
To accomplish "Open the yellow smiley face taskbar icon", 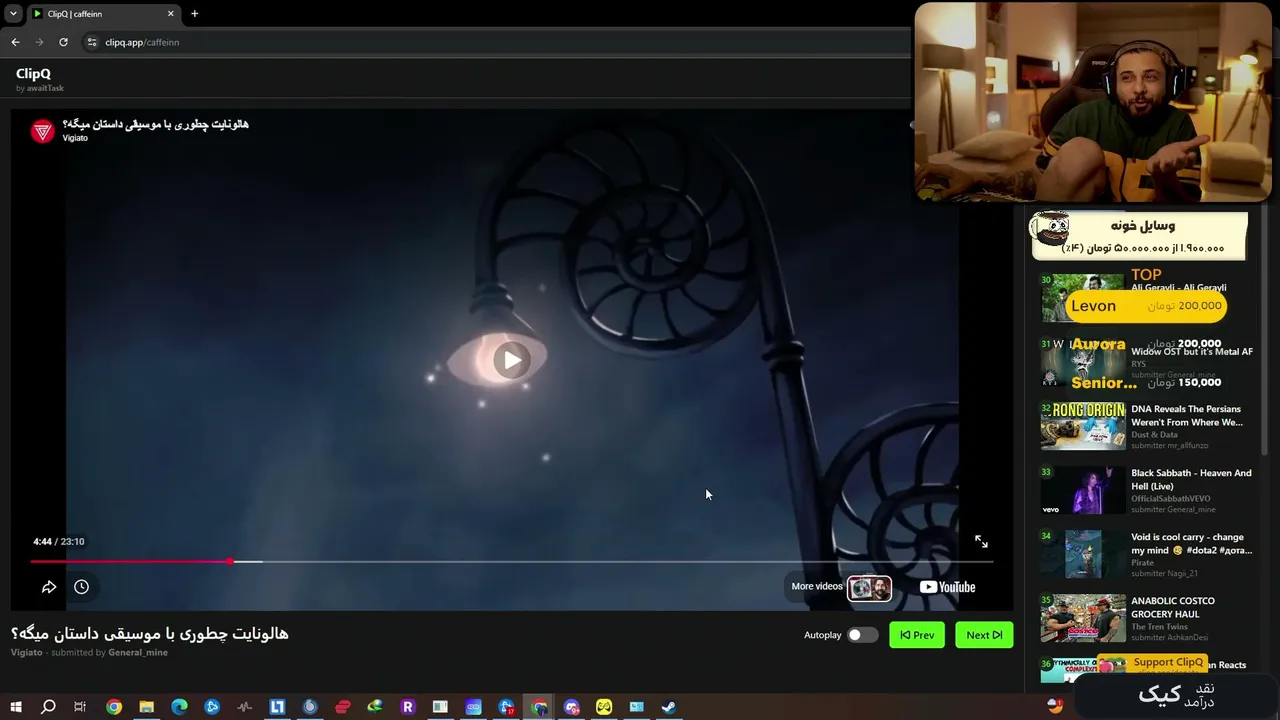I will 604,707.
